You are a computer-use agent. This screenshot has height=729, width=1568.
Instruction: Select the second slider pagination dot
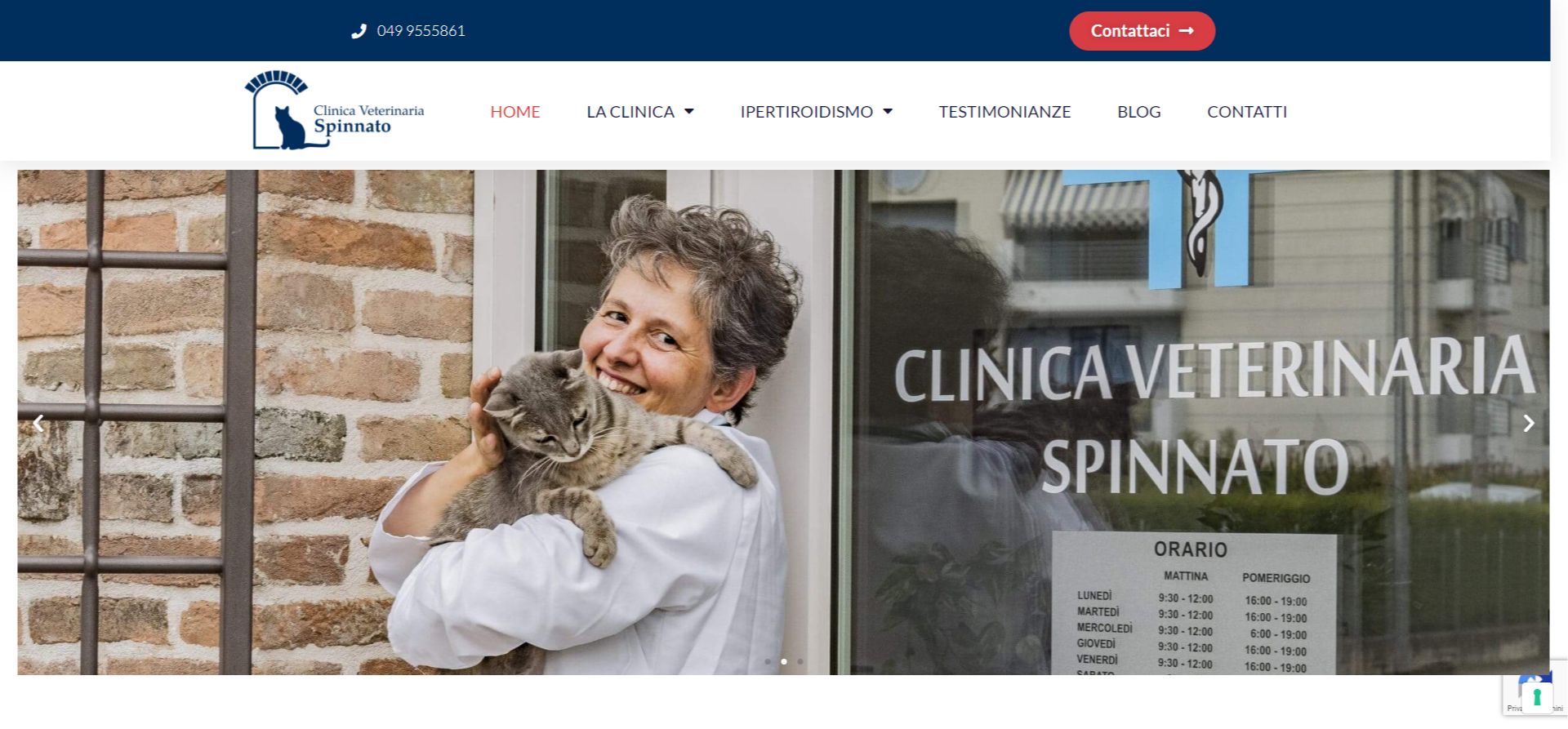point(784,661)
